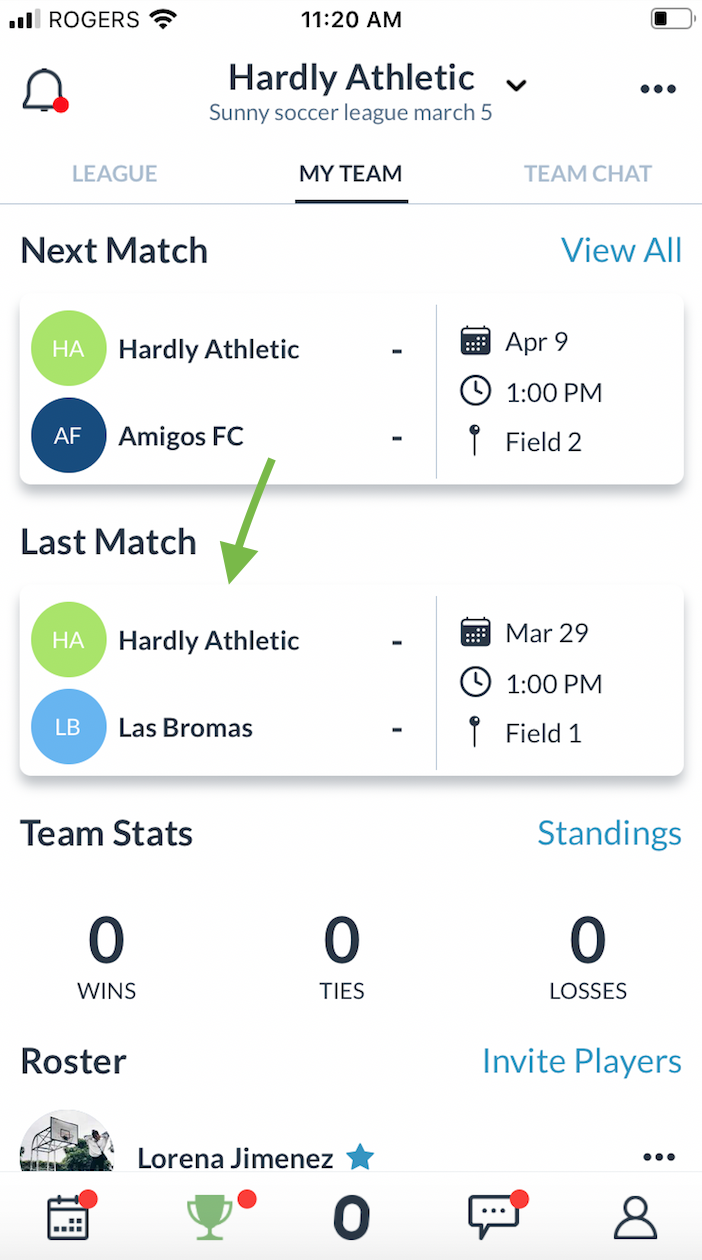Tap Invite Players link
Image resolution: width=702 pixels, height=1260 pixels.
click(x=581, y=1061)
